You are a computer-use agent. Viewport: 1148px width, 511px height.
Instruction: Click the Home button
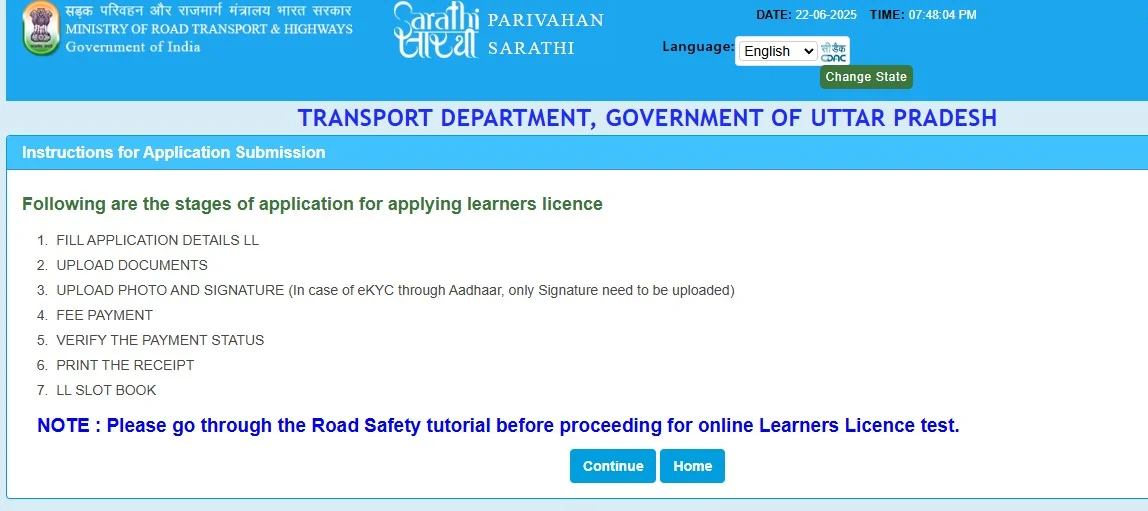tap(692, 466)
